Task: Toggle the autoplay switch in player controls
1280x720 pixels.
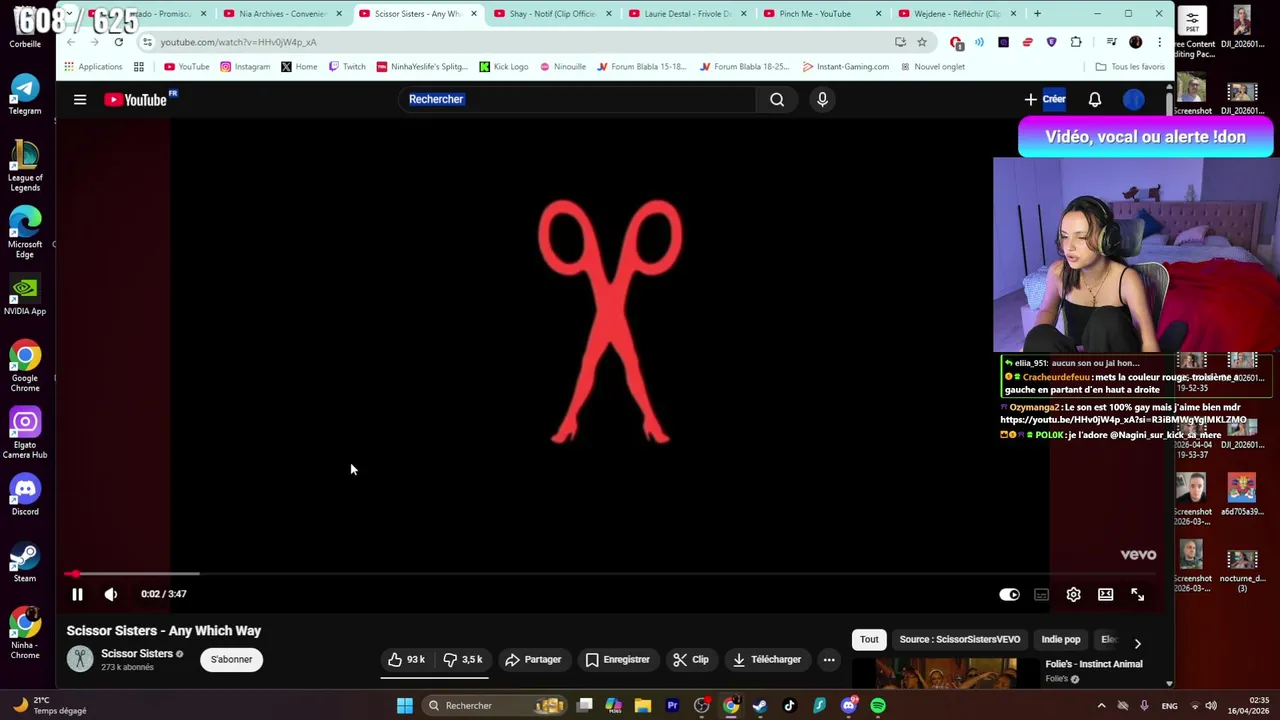Action: coord(1009,595)
